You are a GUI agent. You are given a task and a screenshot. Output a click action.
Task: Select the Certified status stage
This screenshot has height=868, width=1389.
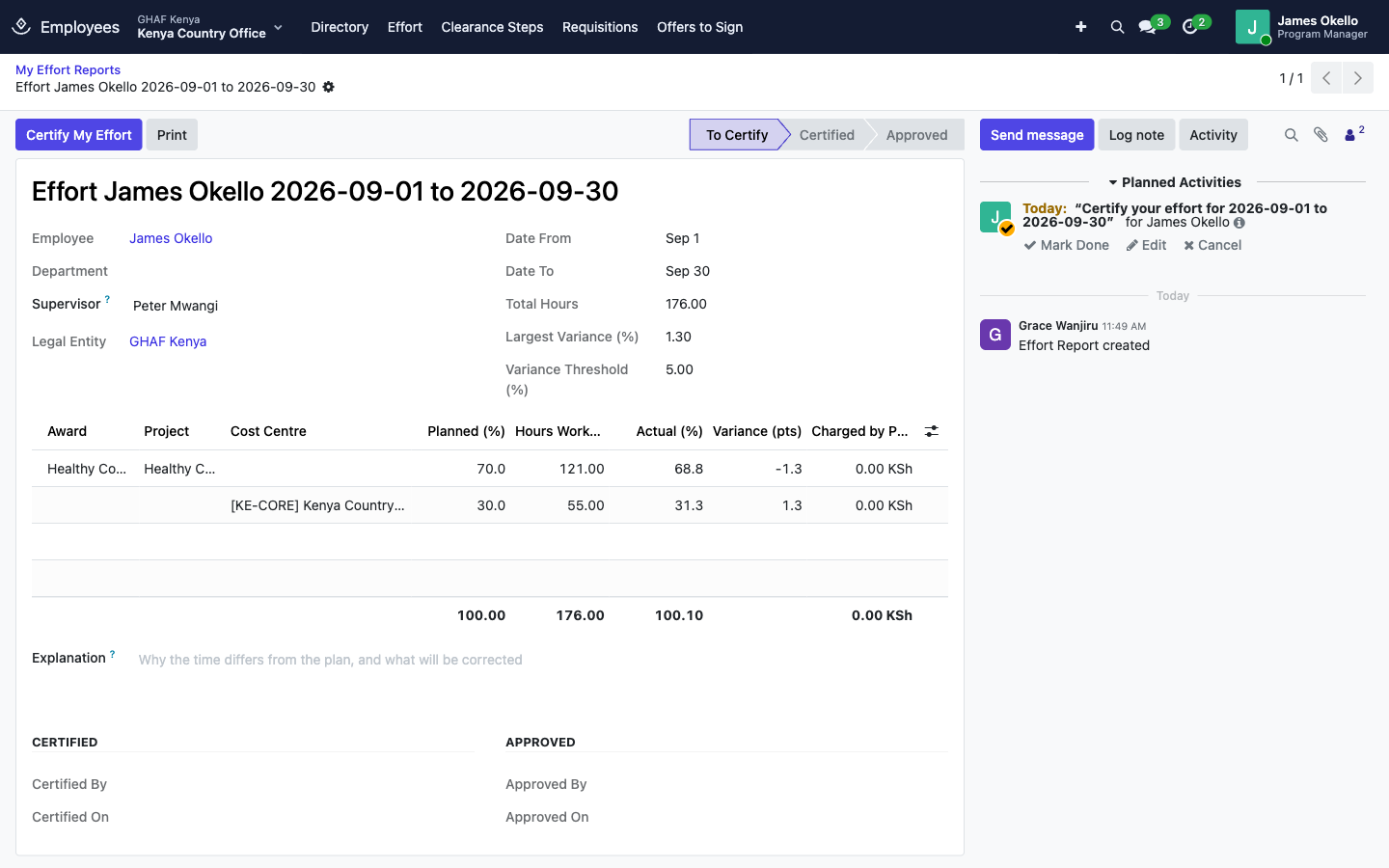827,135
